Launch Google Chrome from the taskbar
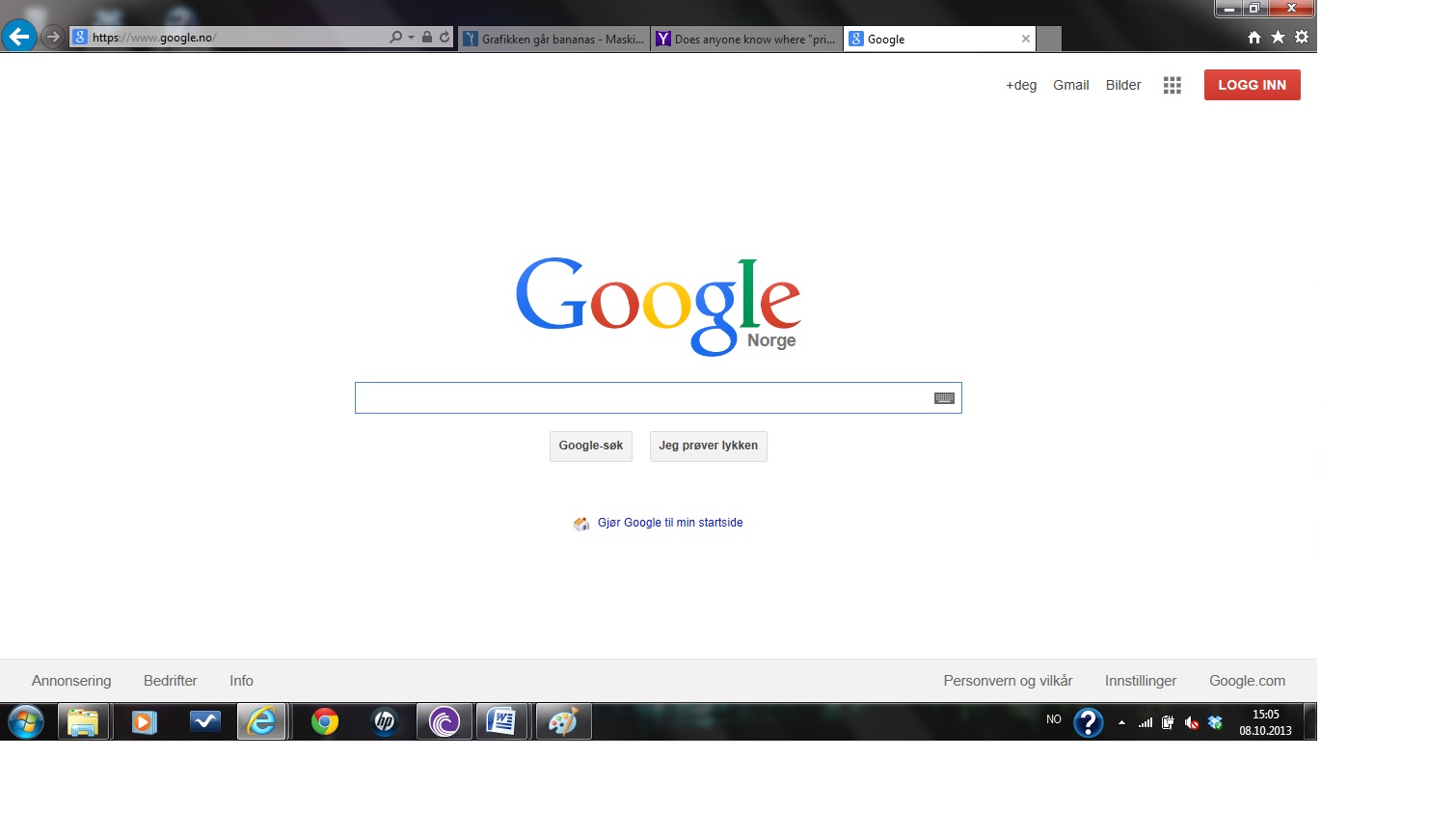The width and height of the screenshot is (1456, 839). click(x=325, y=721)
